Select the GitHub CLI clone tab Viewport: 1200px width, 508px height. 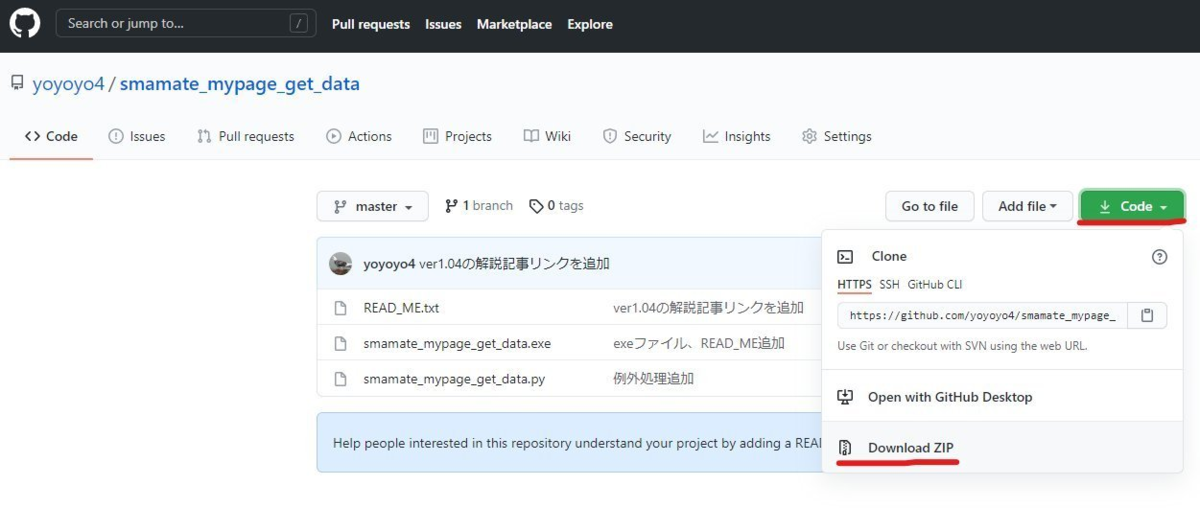935,285
